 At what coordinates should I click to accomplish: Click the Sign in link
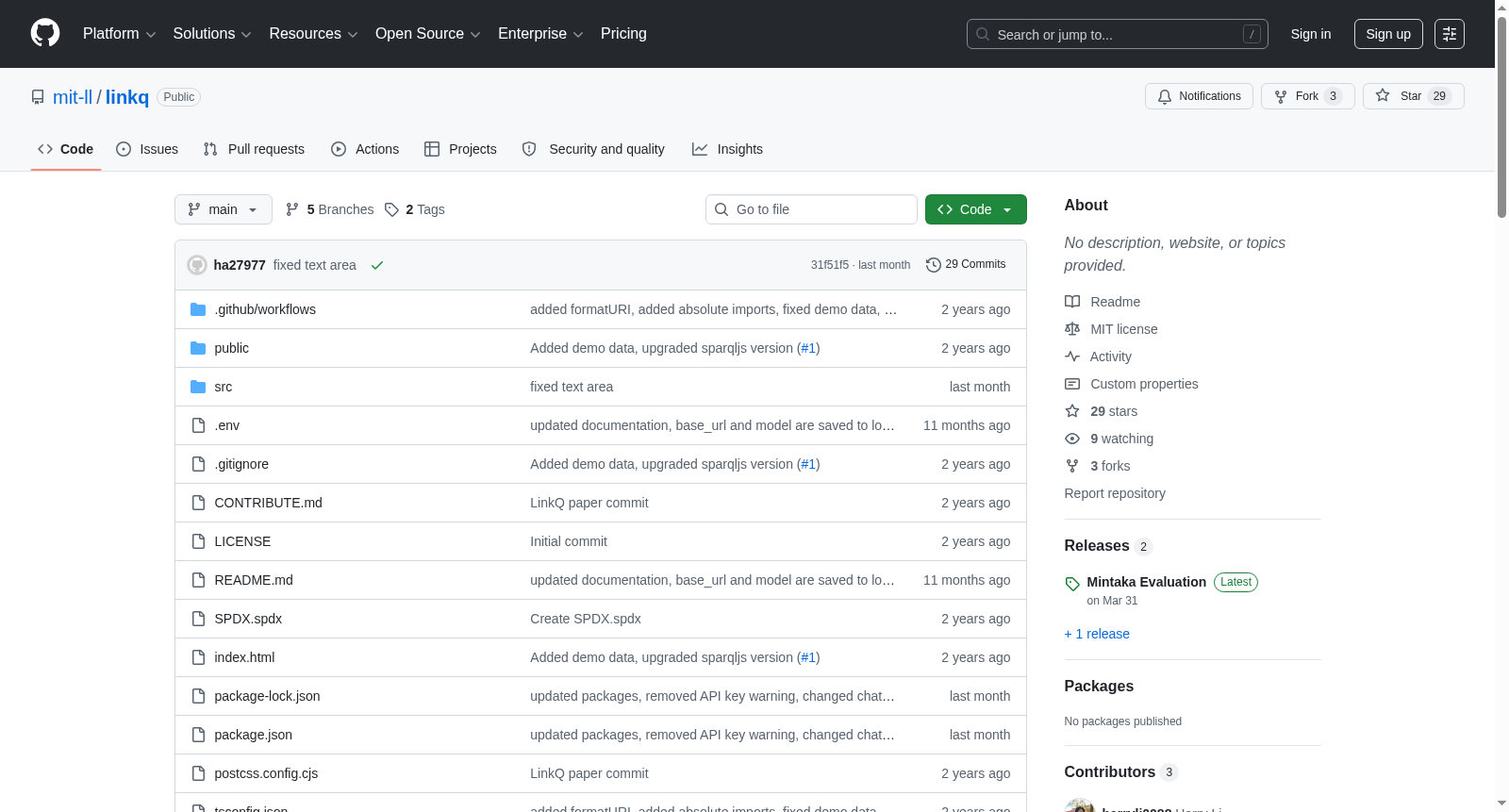(x=1311, y=34)
